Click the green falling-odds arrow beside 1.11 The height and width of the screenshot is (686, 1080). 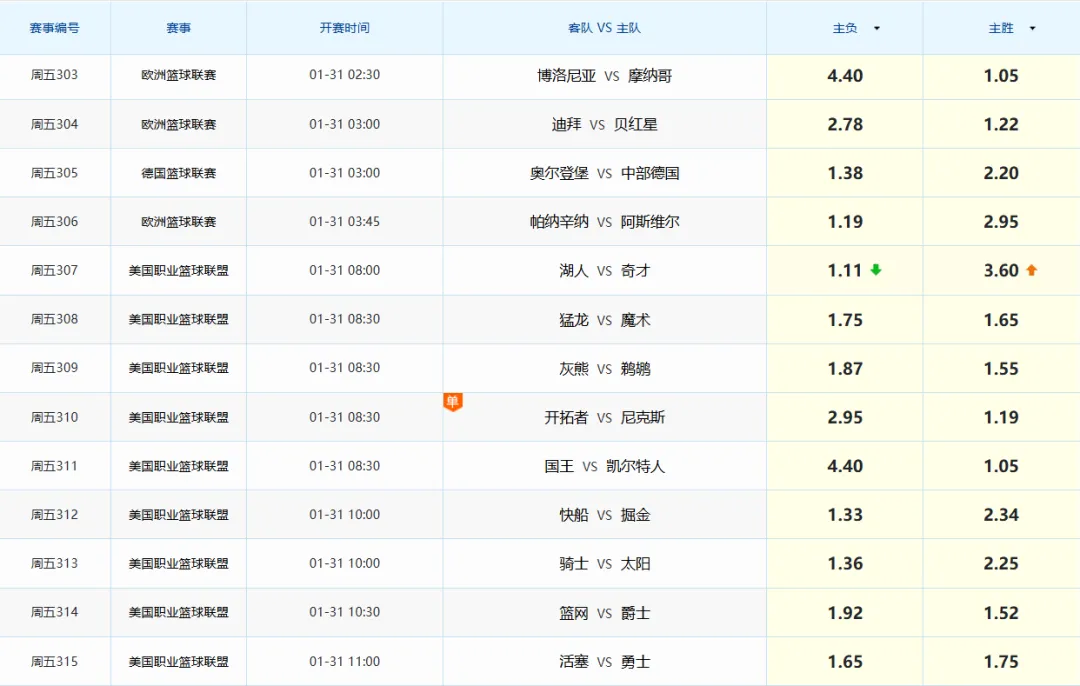click(875, 271)
